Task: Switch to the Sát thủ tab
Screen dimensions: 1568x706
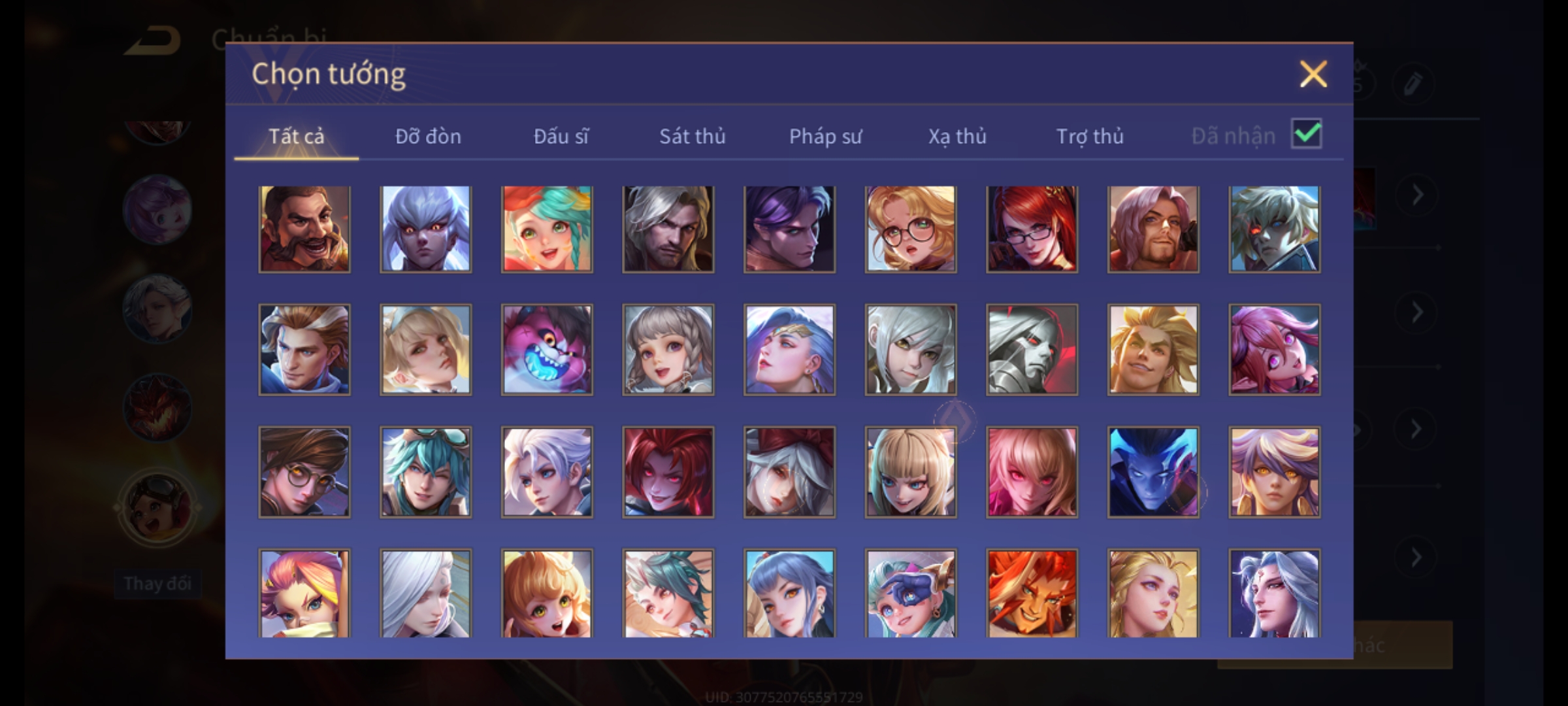Action: coord(693,136)
